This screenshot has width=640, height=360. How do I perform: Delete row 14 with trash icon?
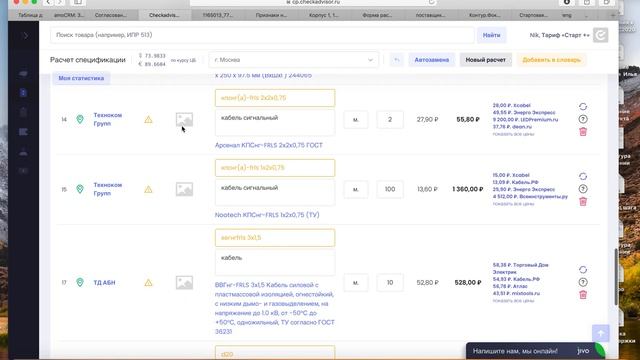coord(583,131)
